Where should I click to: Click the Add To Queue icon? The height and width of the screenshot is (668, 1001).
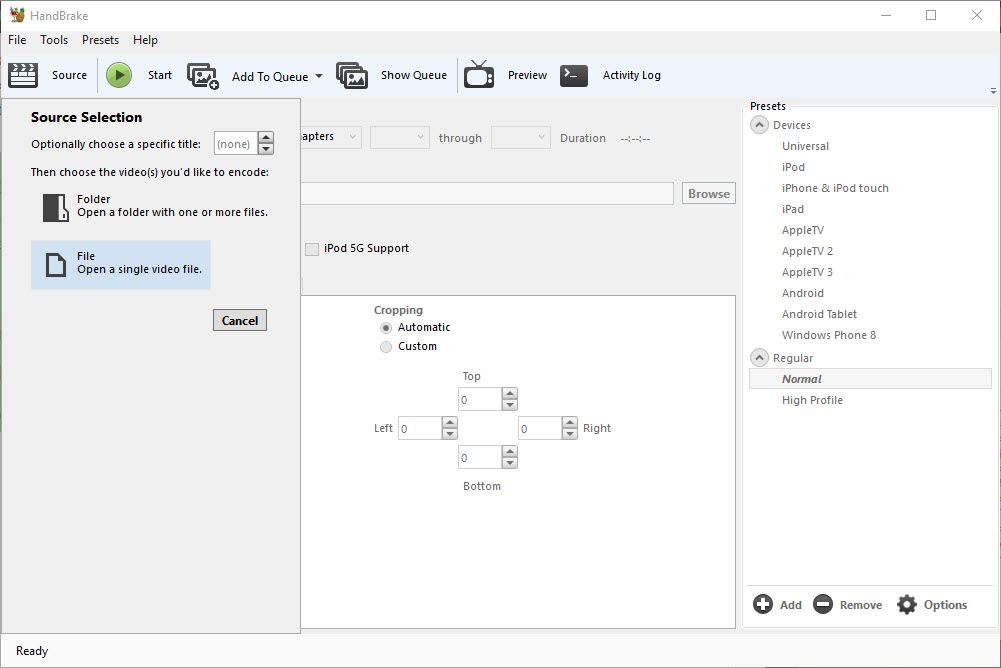[x=203, y=76]
